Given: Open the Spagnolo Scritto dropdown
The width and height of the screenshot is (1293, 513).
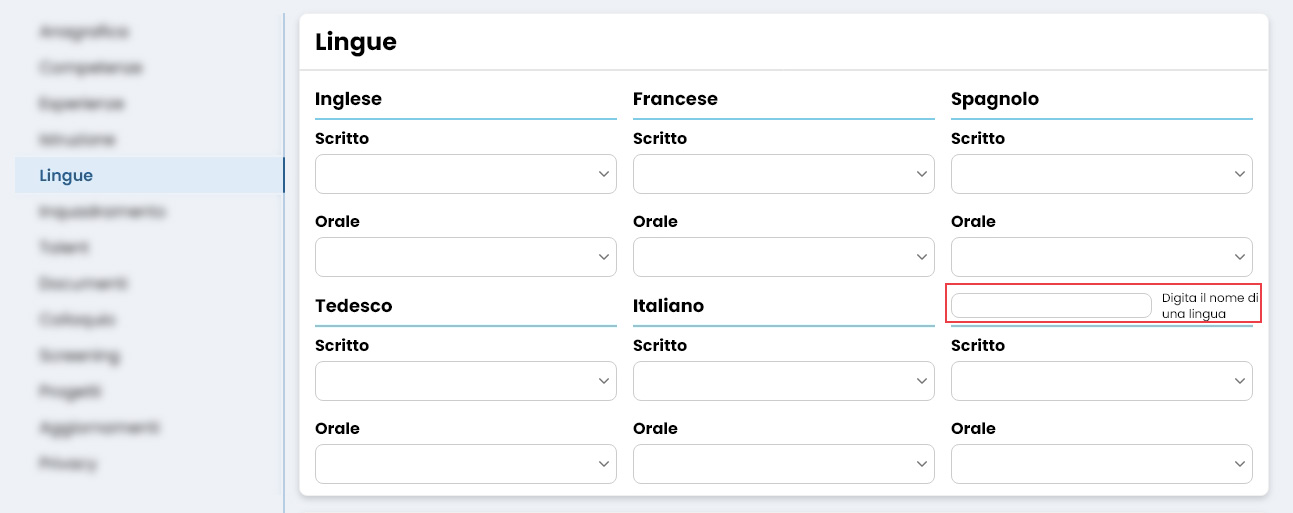Looking at the screenshot, I should coord(1101,174).
